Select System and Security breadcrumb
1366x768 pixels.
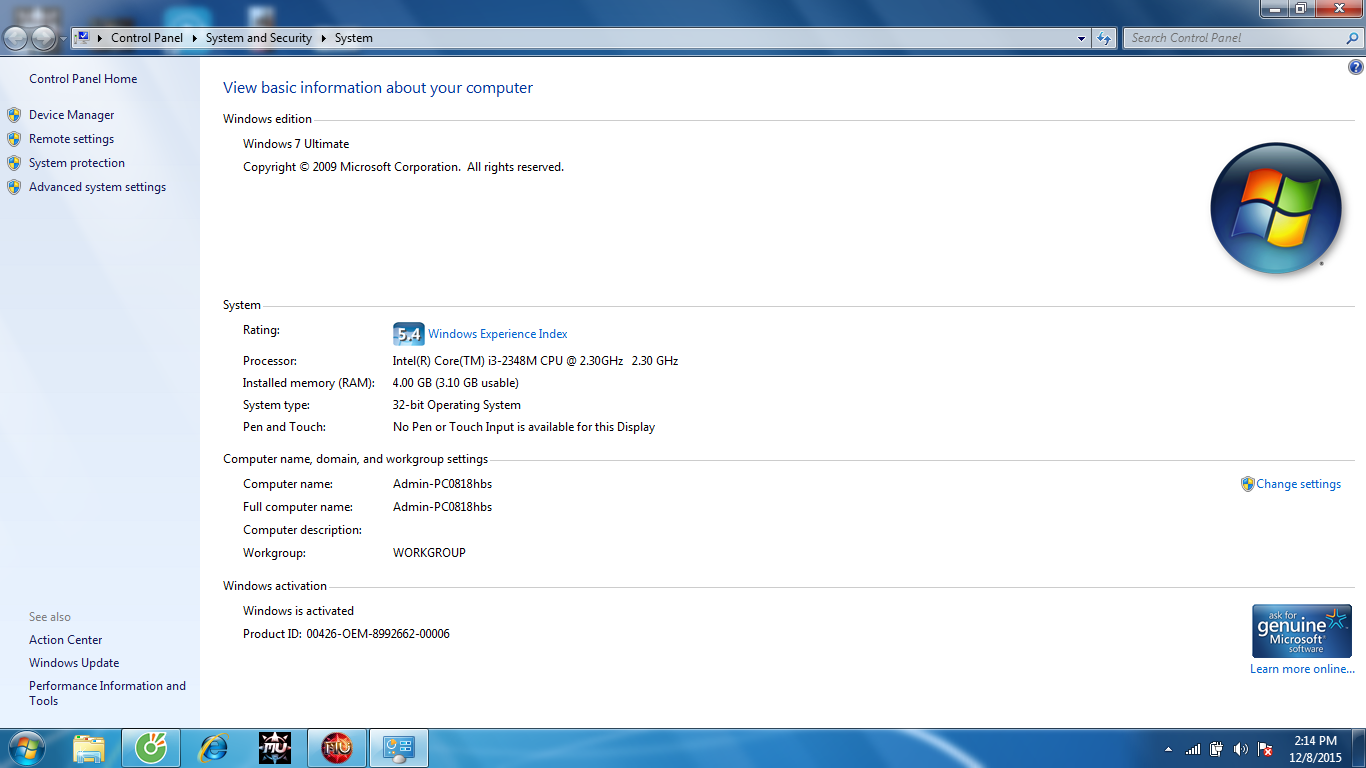tap(259, 38)
